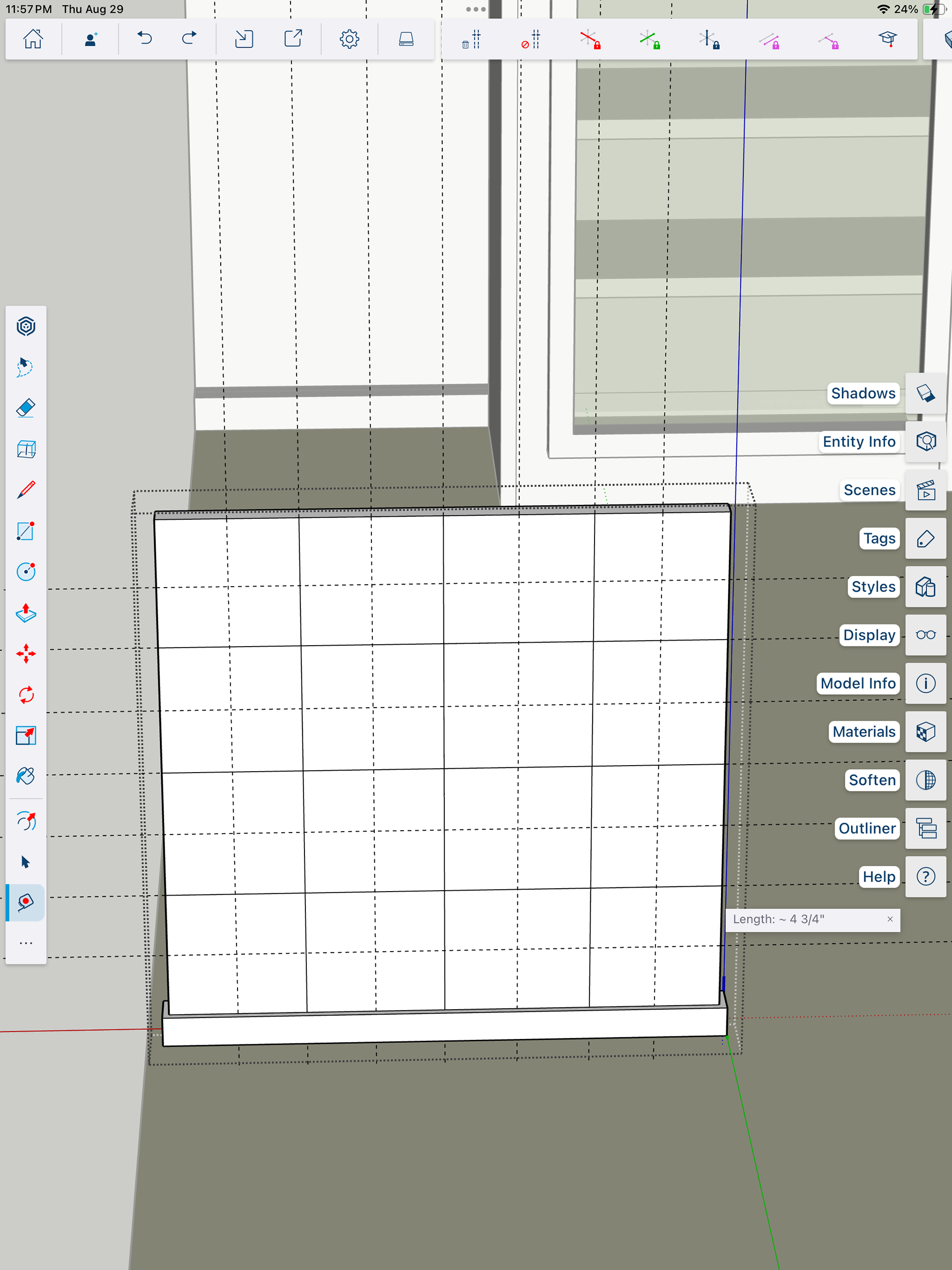Click the Undo arrow
952x1270 pixels.
pos(145,39)
